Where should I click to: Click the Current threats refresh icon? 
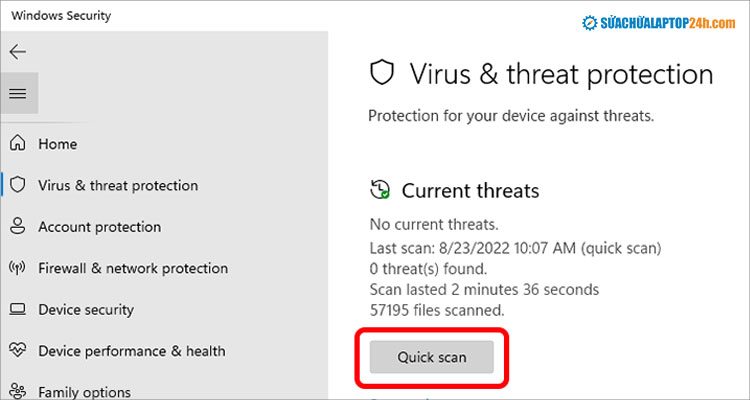380,190
